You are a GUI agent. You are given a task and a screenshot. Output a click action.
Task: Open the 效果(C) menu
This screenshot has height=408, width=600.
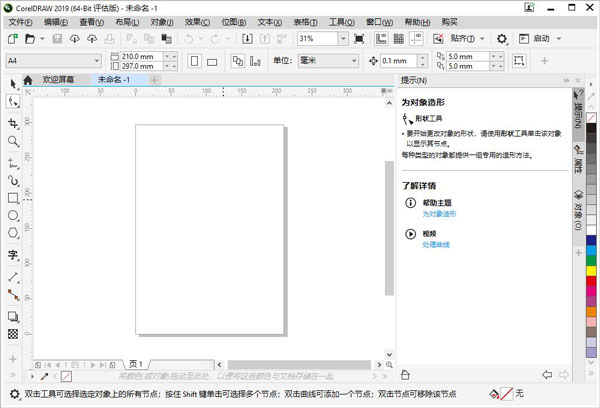[x=198, y=21]
